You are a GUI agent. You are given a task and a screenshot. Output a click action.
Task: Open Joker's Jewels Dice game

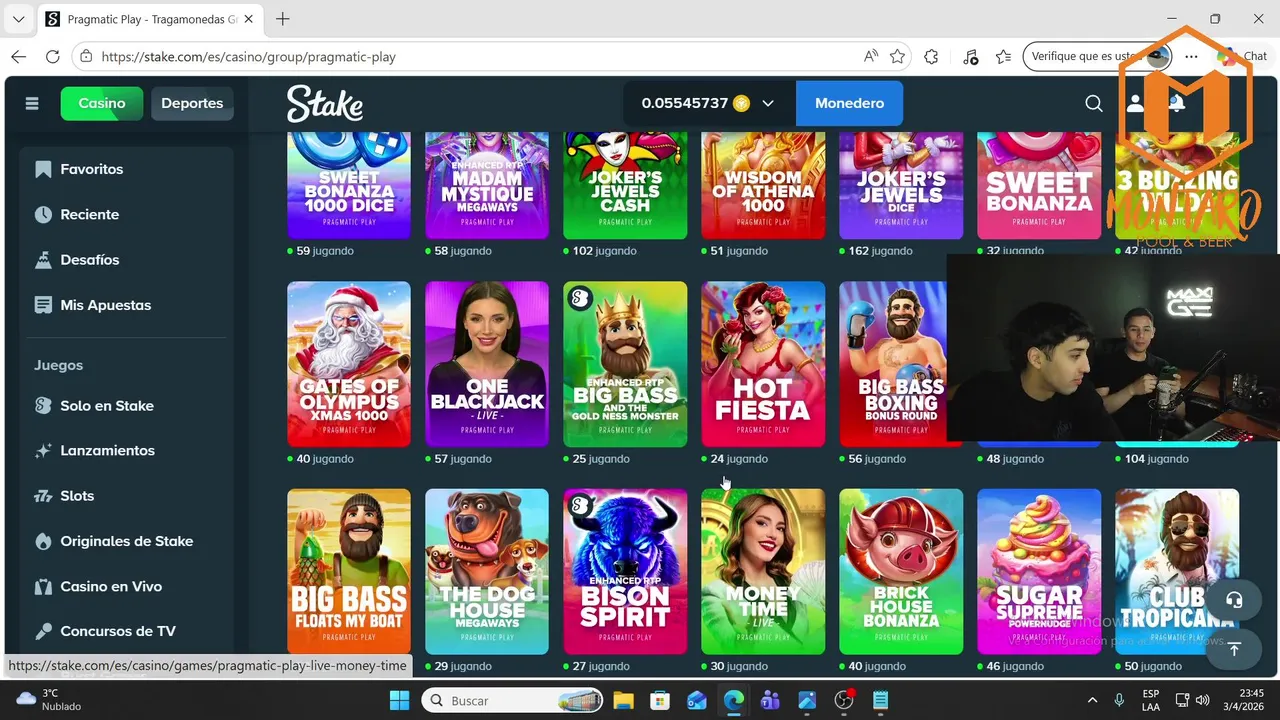point(901,185)
